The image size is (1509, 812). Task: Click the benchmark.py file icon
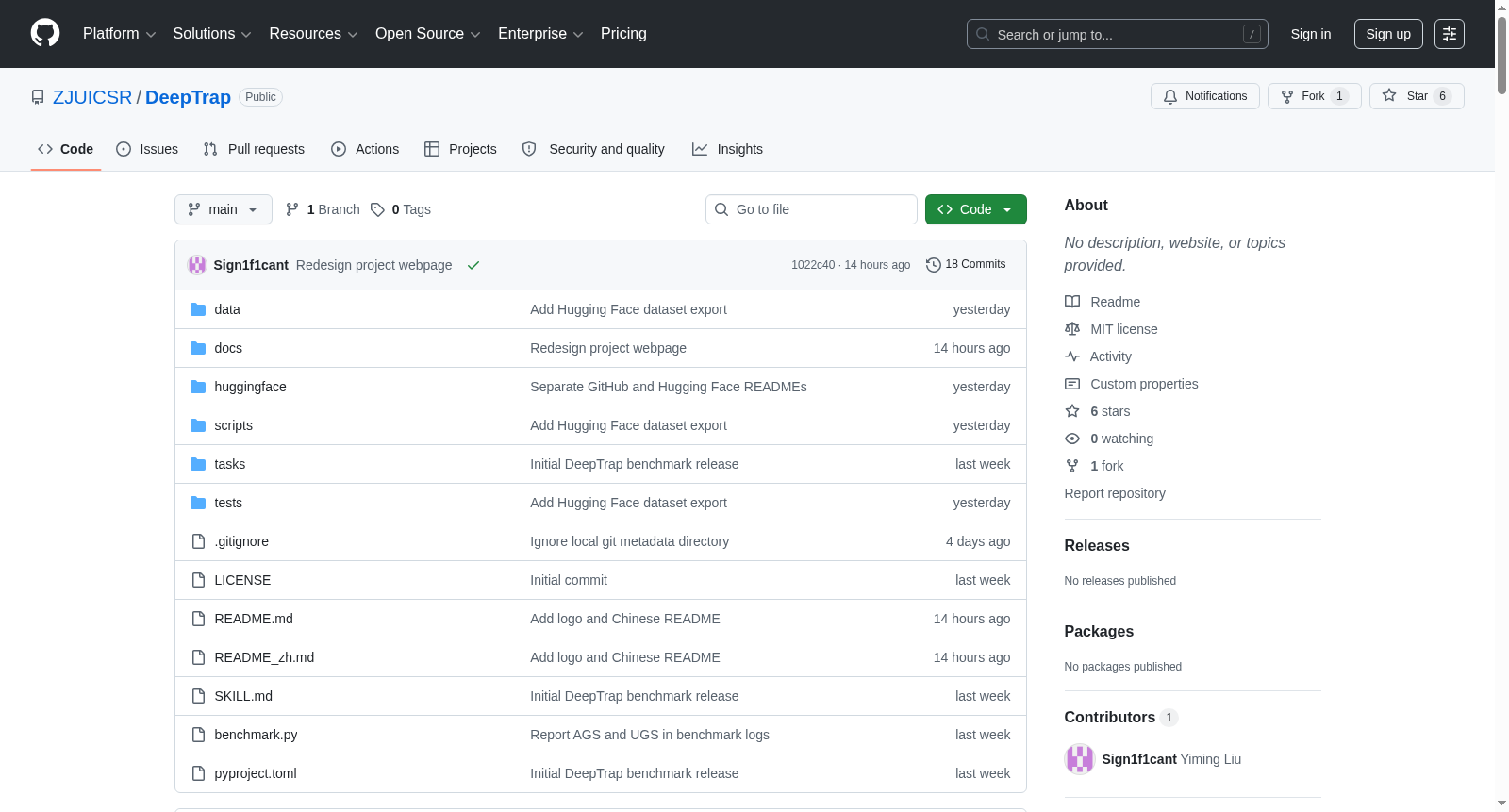[x=198, y=735]
